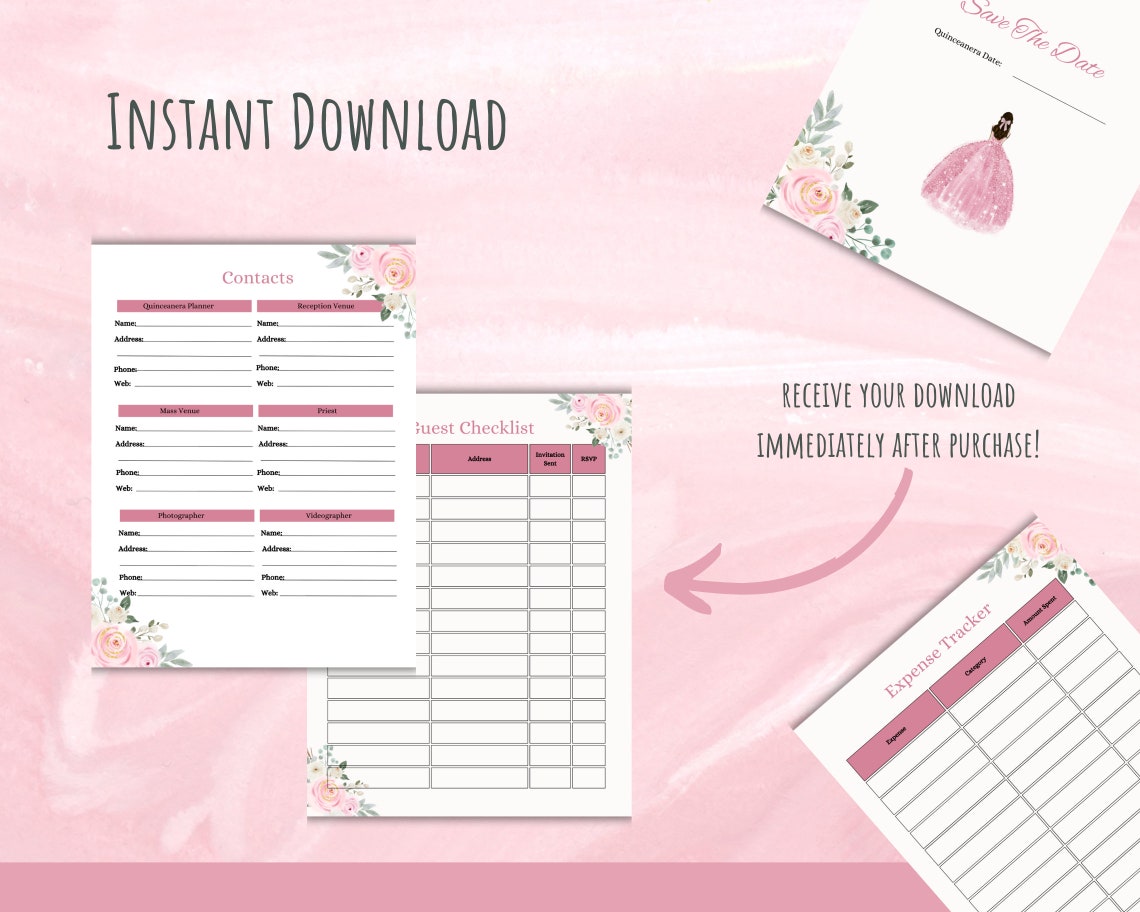Image resolution: width=1140 pixels, height=912 pixels.
Task: Click the "Reception Venue" section header
Action: click(x=320, y=306)
